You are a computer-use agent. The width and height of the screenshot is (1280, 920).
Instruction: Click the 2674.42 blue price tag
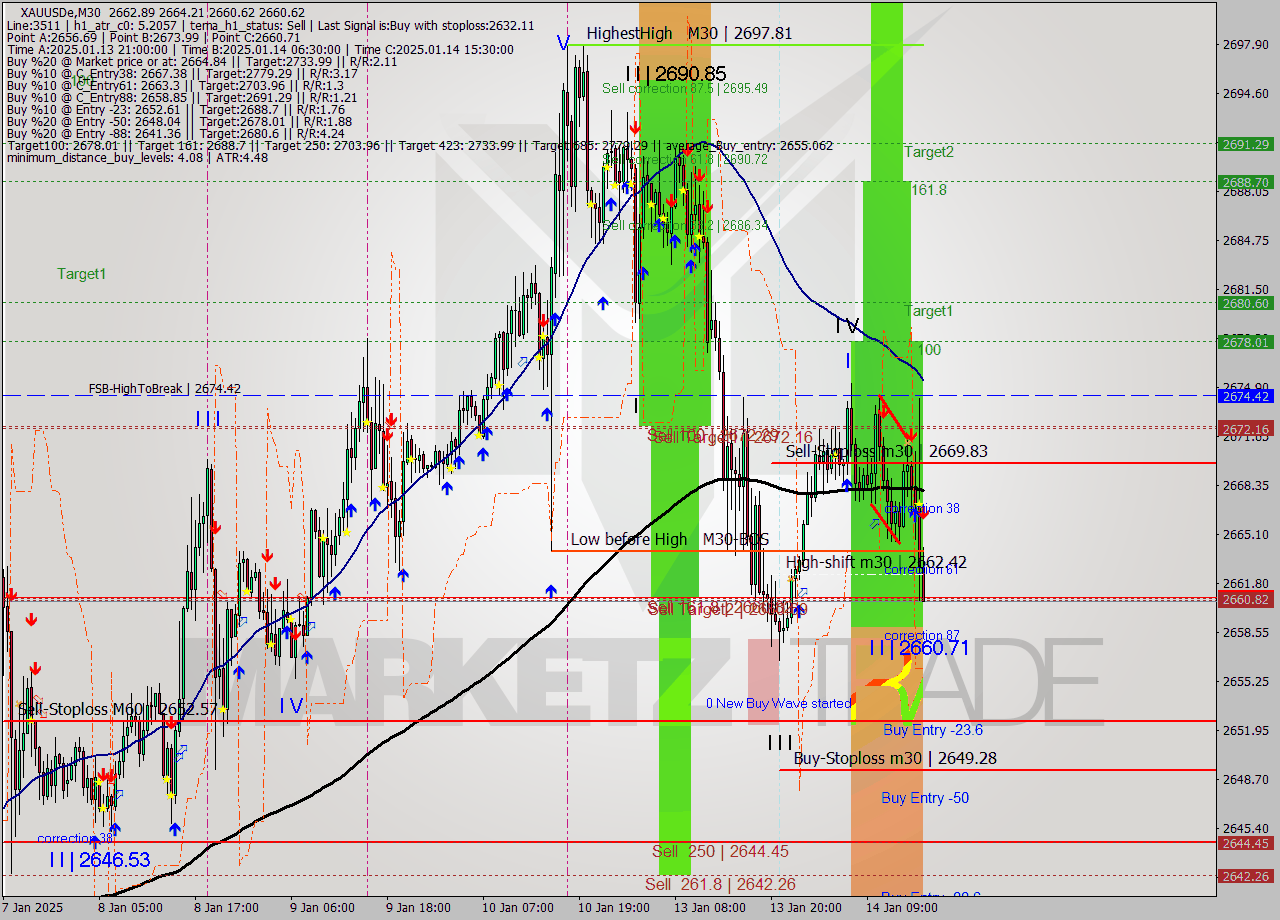1246,396
